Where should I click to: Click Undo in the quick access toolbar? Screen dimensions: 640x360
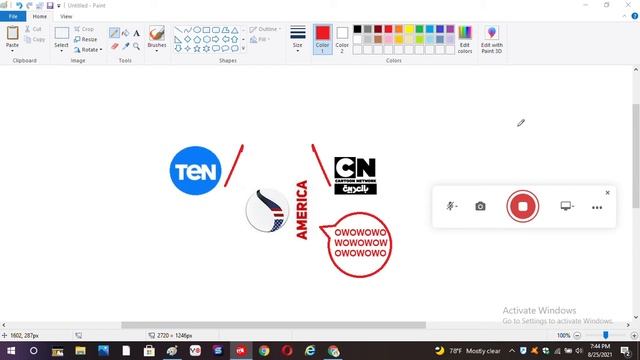pyautogui.click(x=19, y=5)
